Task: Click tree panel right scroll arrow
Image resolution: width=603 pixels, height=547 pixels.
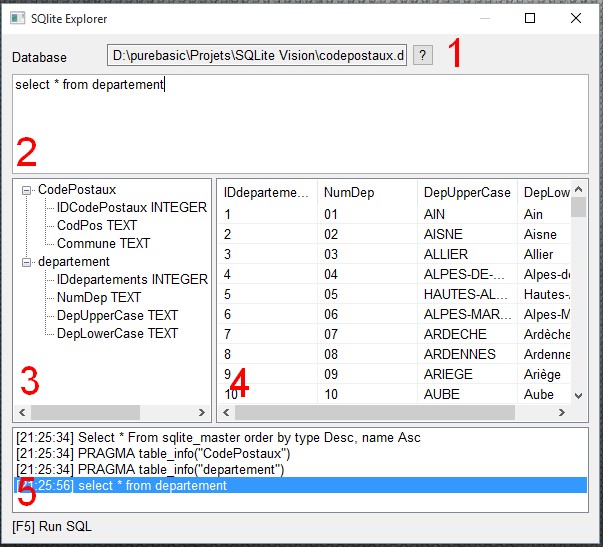Action: click(x=202, y=413)
